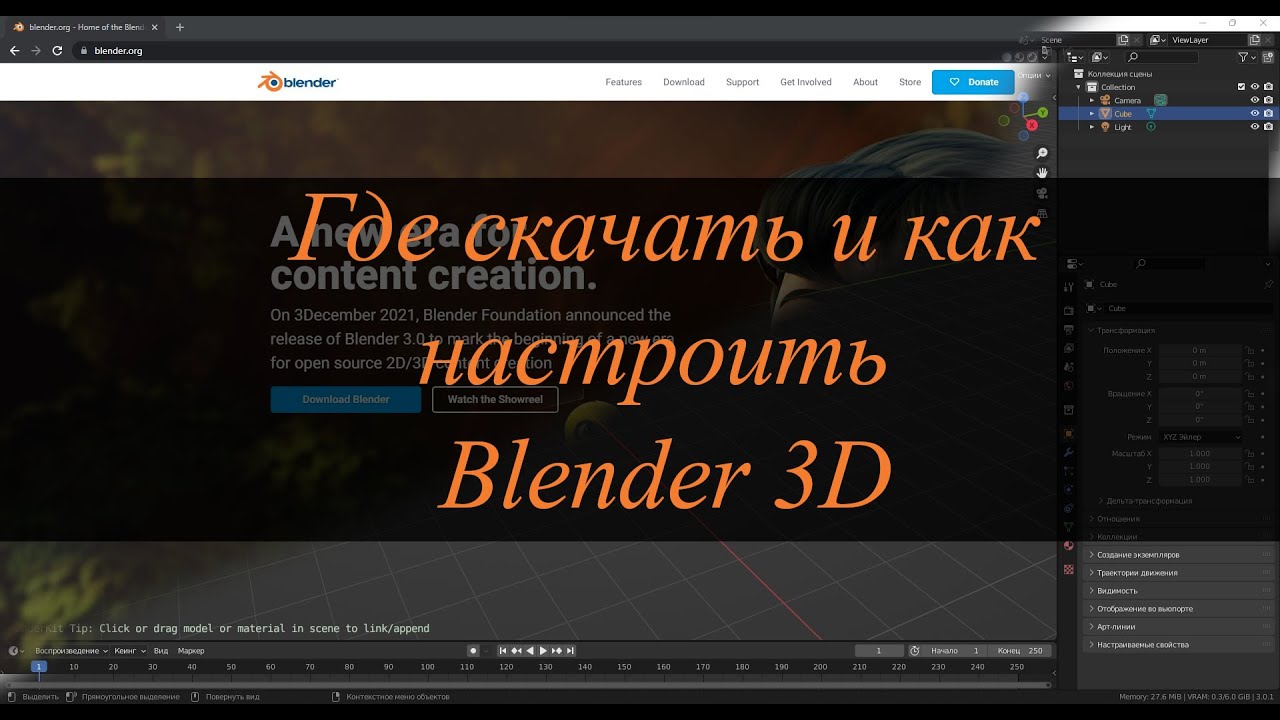Screen dimensions: 1280x720
Task: Open Features on the Blender site
Action: tap(624, 82)
